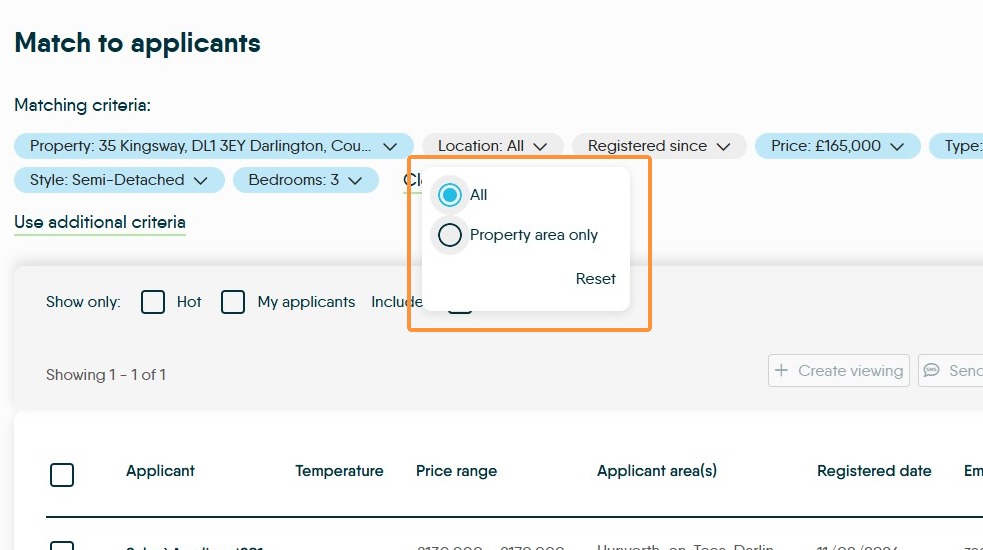Click the SMS speech bubble icon
Image resolution: width=983 pixels, height=550 pixels.
click(x=932, y=371)
